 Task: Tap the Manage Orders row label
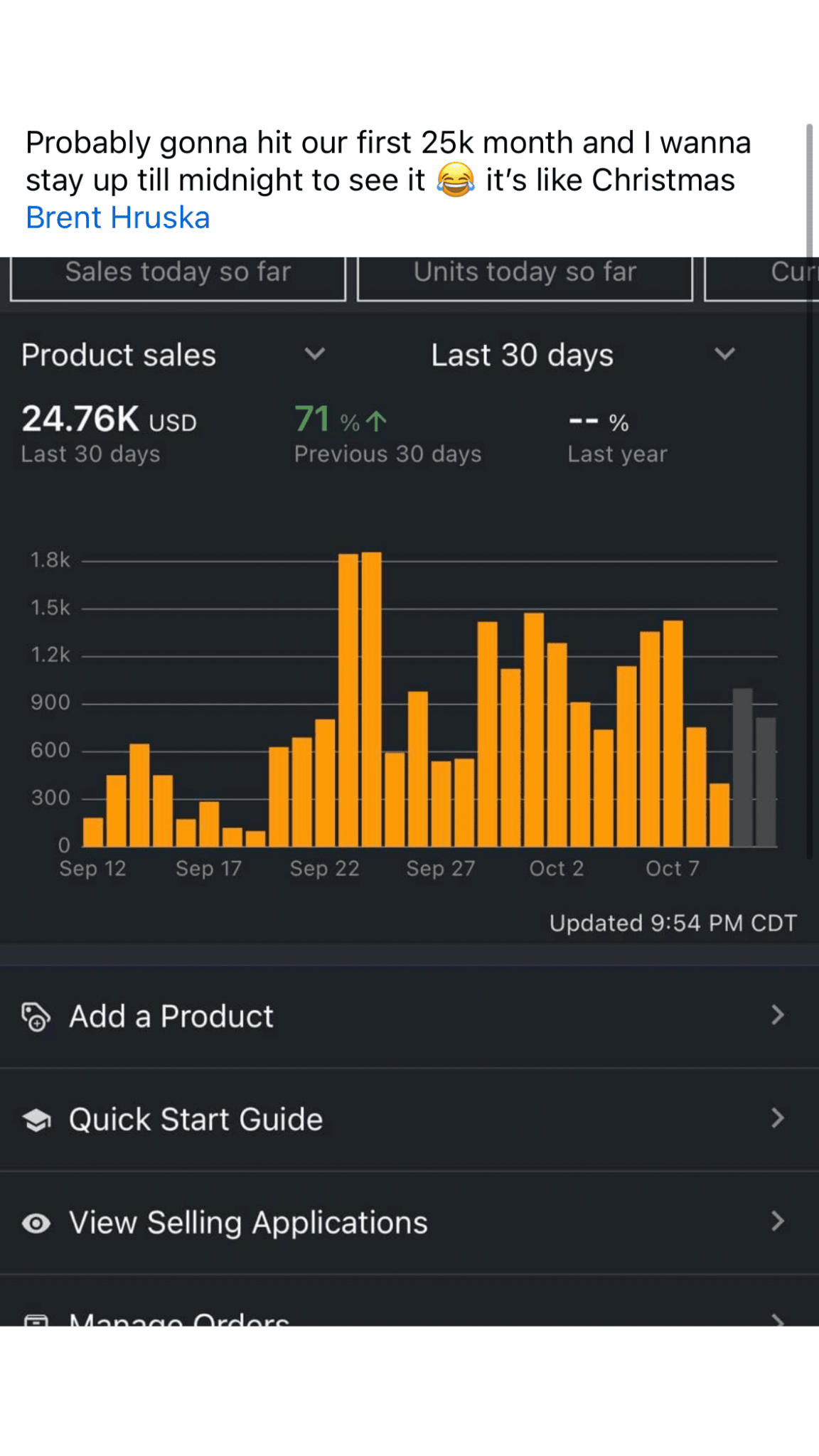tap(179, 1319)
